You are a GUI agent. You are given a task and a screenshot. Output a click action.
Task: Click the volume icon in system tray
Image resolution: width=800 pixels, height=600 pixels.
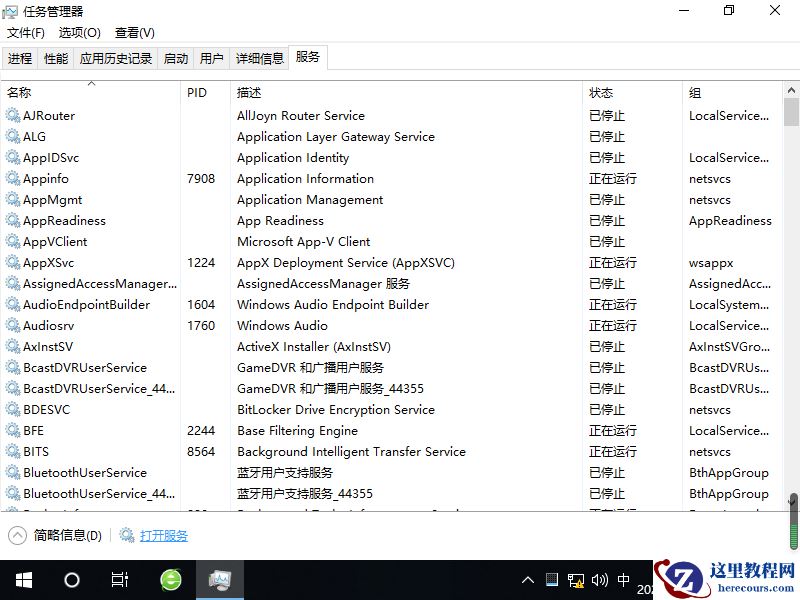click(600, 579)
